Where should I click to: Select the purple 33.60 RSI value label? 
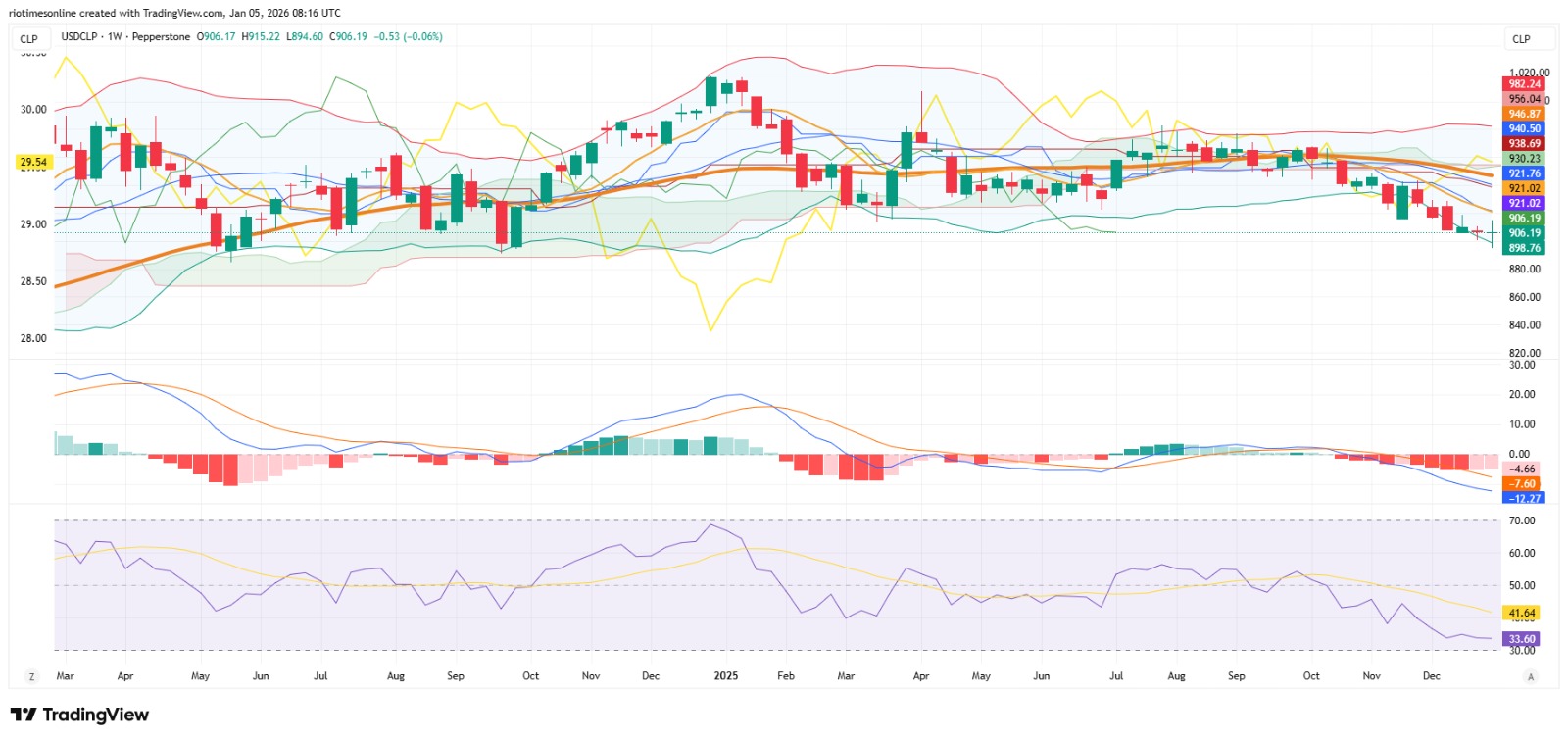click(x=1521, y=638)
